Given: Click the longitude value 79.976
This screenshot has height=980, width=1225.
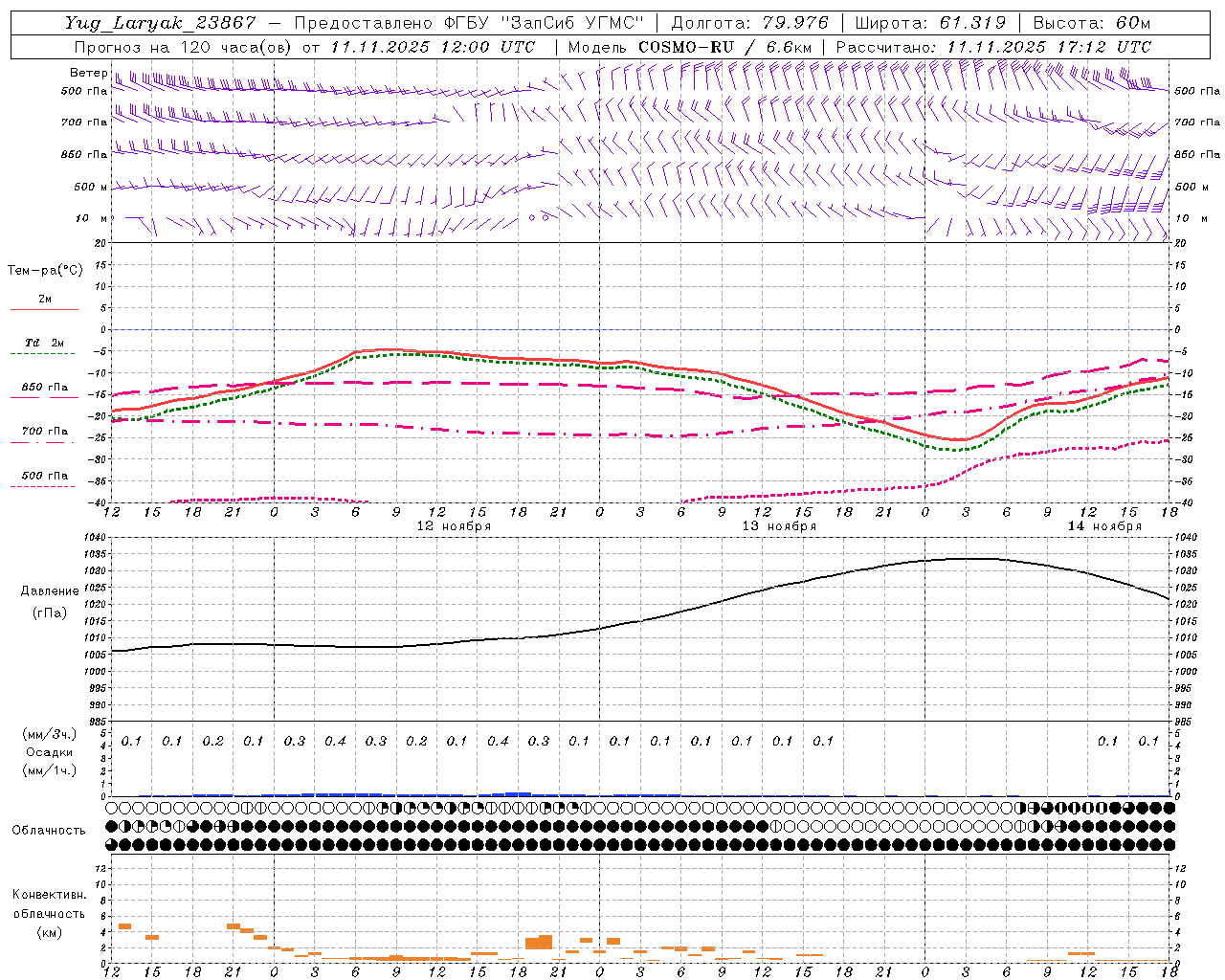Looking at the screenshot, I should [797, 23].
